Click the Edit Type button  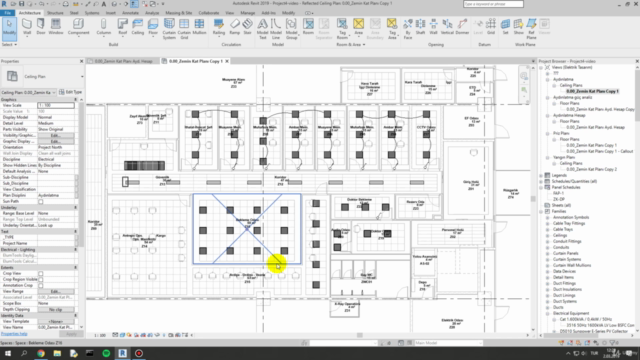point(71,92)
